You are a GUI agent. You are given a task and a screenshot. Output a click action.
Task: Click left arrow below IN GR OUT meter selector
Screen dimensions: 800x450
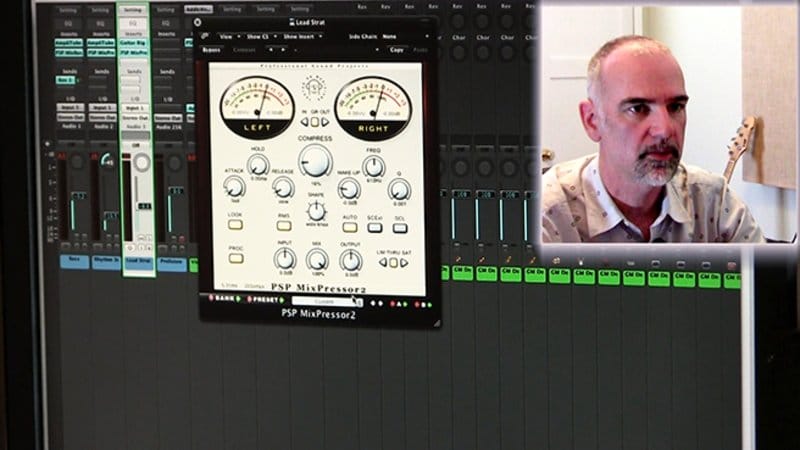point(305,122)
